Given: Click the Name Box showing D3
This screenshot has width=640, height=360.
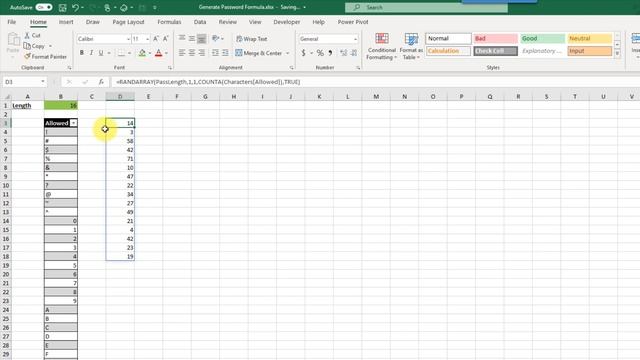Looking at the screenshot, I should [x=24, y=82].
